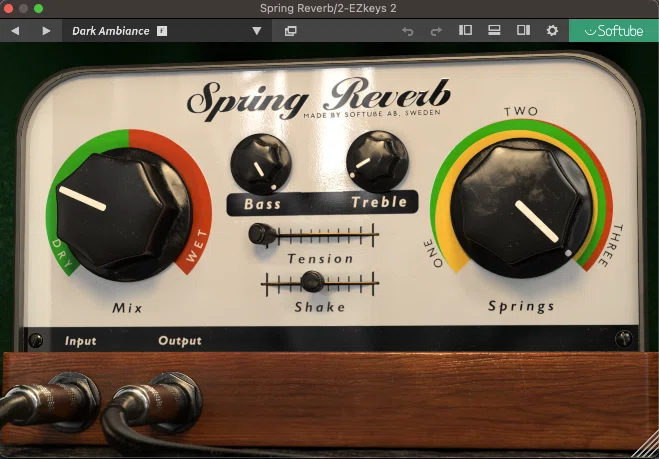Click the resize grip in bottom corner
659x459 pixels.
[648, 448]
